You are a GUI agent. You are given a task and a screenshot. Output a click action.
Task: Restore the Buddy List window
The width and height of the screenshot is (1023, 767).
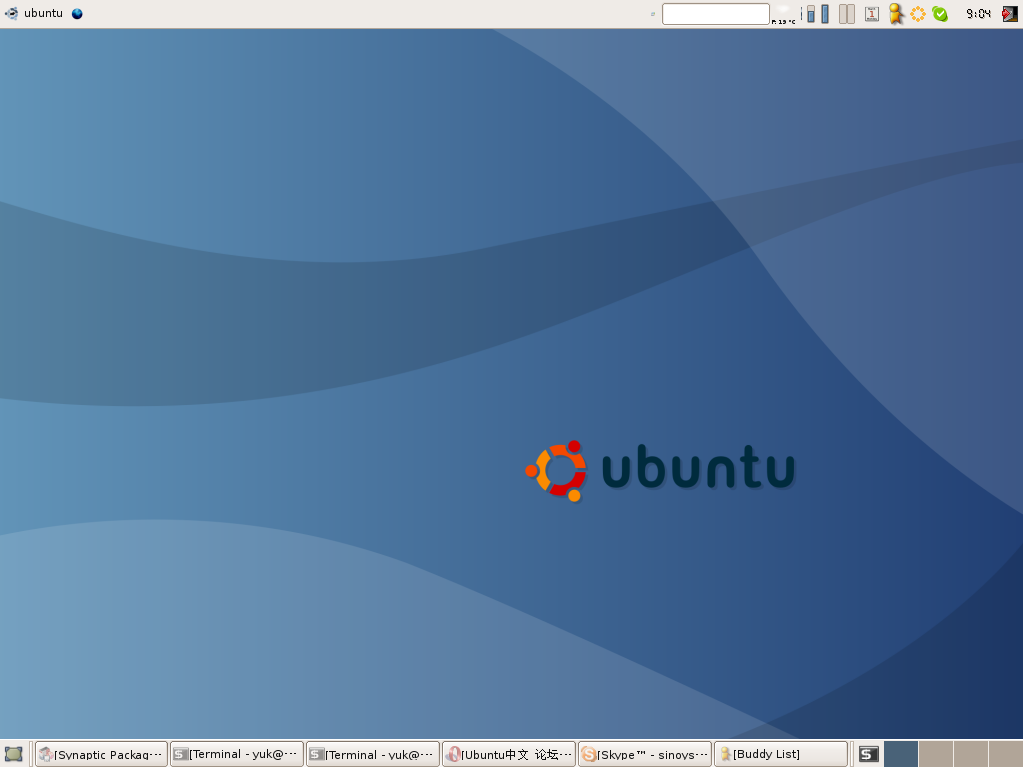(x=781, y=755)
